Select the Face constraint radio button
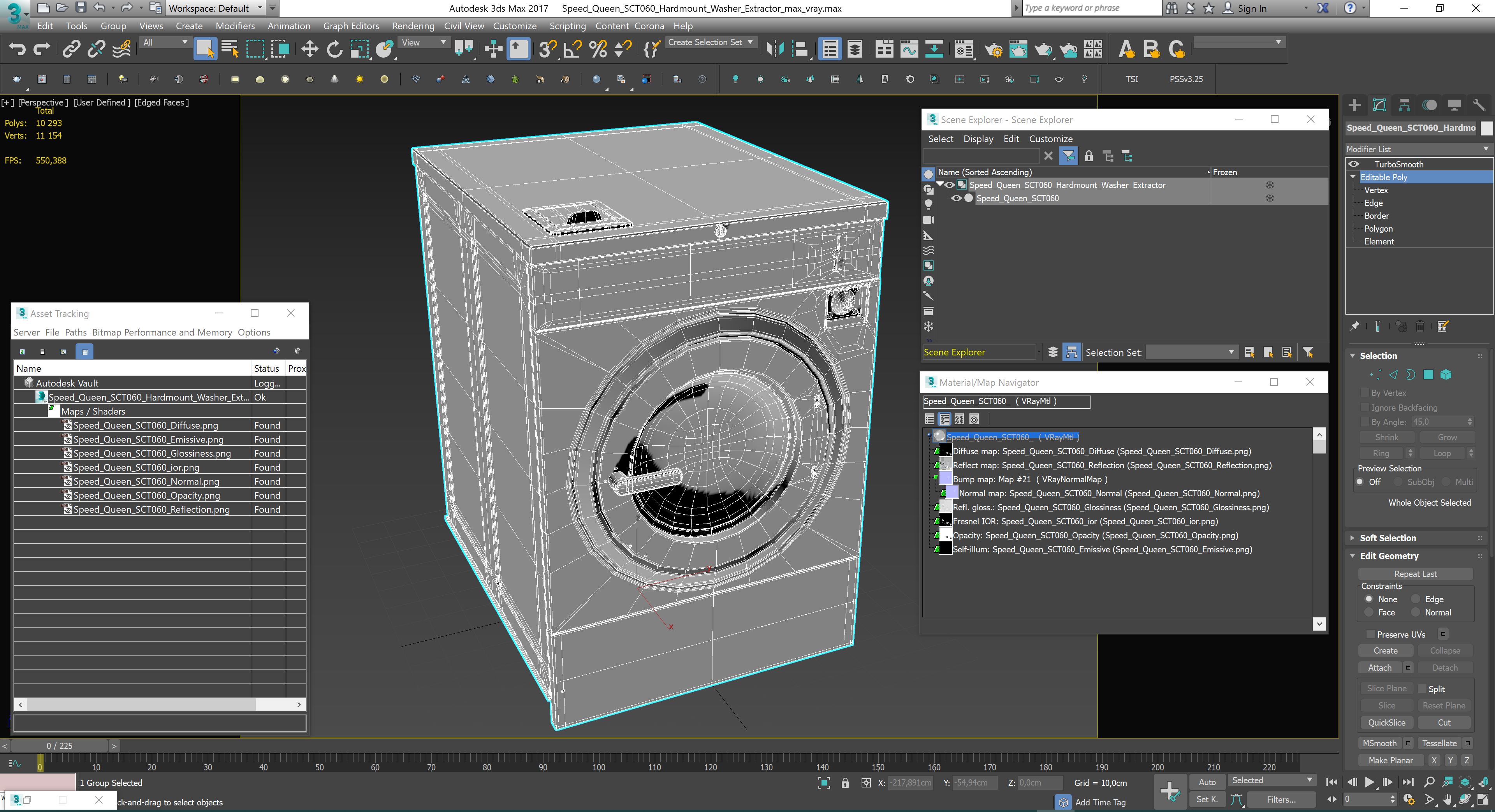The image size is (1495, 812). click(1369, 612)
